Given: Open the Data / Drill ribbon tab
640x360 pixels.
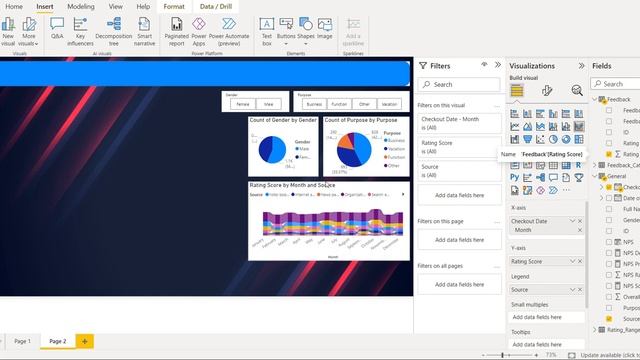Looking at the screenshot, I should (216, 7).
